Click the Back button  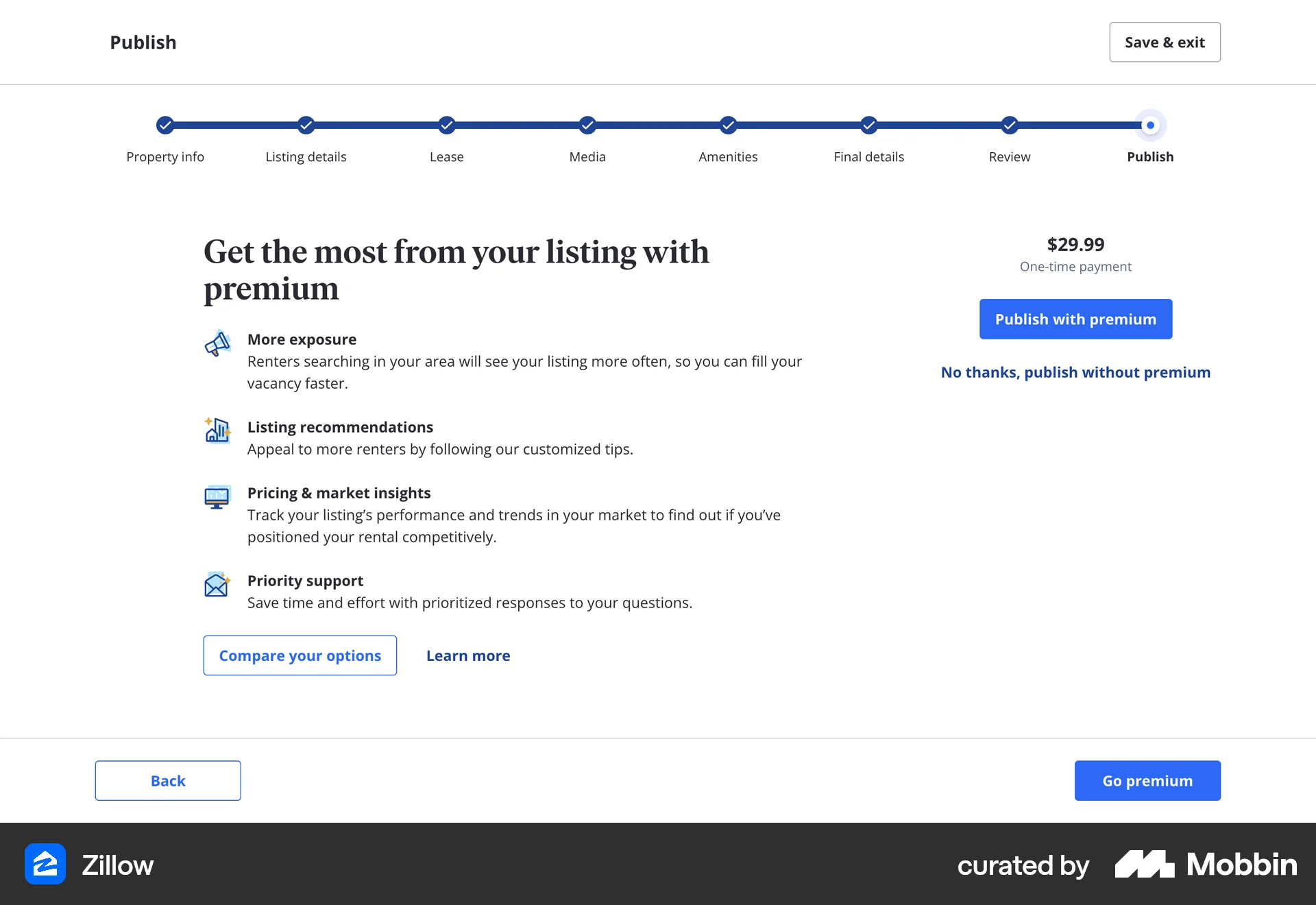(167, 780)
